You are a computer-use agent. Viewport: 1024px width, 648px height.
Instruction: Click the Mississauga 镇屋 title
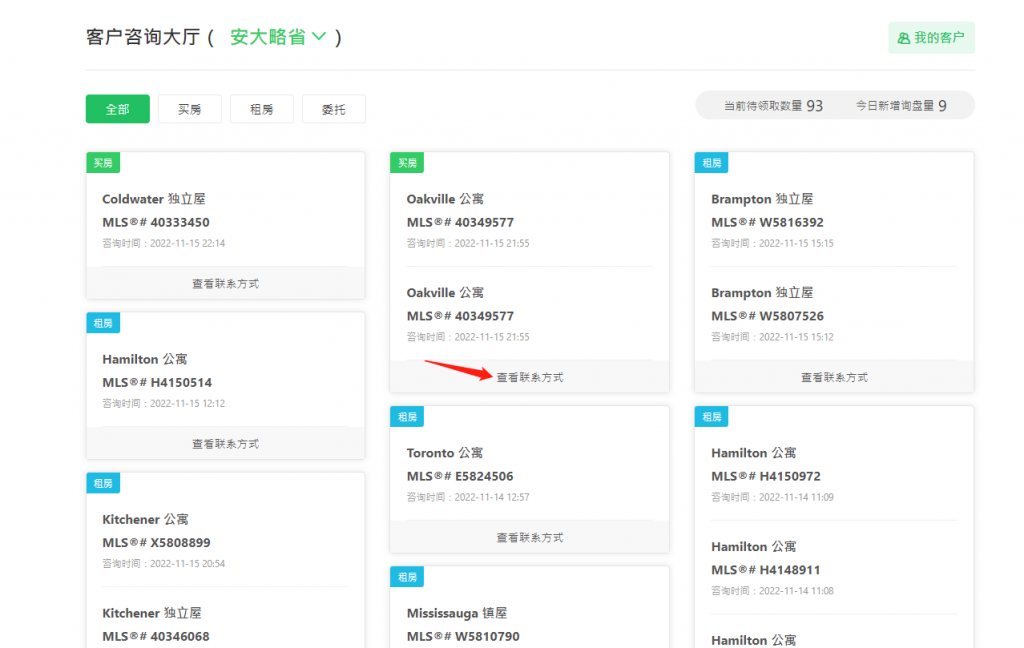point(456,613)
